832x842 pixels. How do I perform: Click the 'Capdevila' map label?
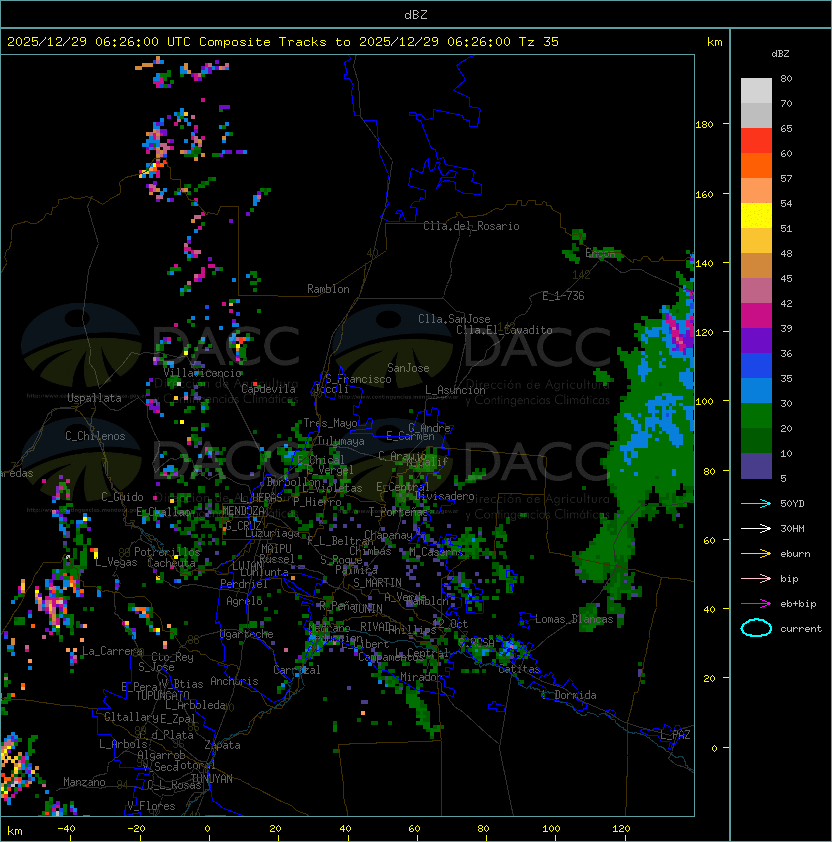(x=268, y=388)
